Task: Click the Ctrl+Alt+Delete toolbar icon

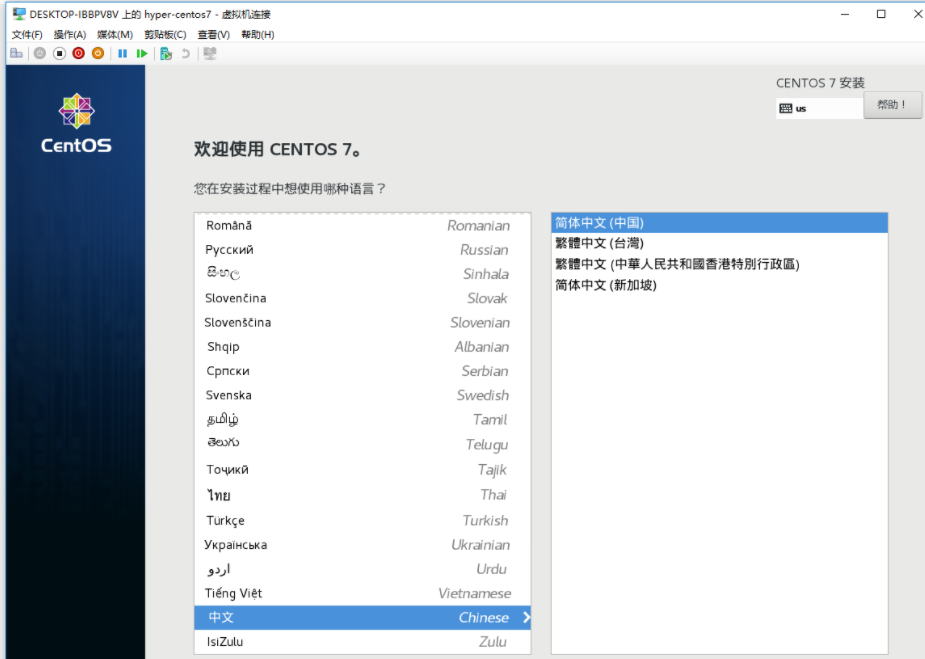Action: [x=17, y=54]
